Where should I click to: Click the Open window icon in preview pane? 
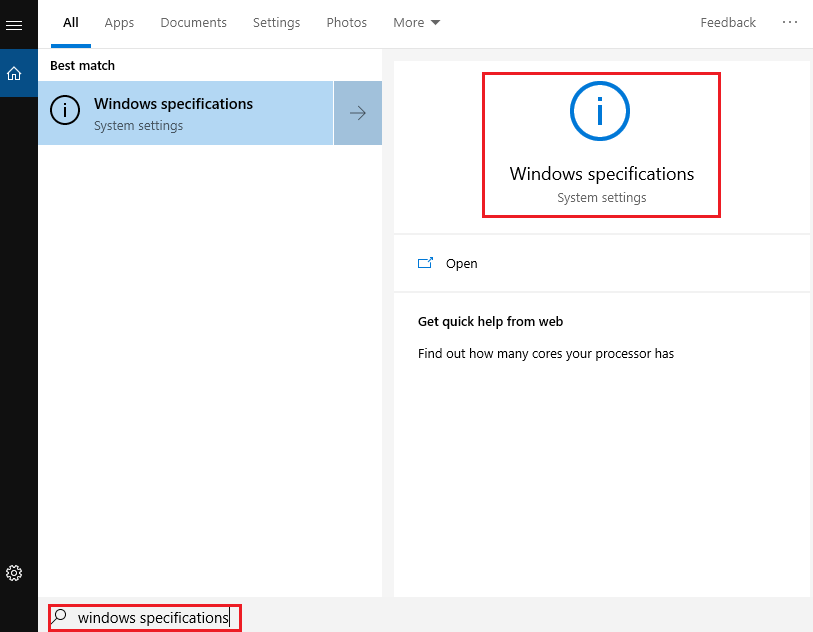425,264
